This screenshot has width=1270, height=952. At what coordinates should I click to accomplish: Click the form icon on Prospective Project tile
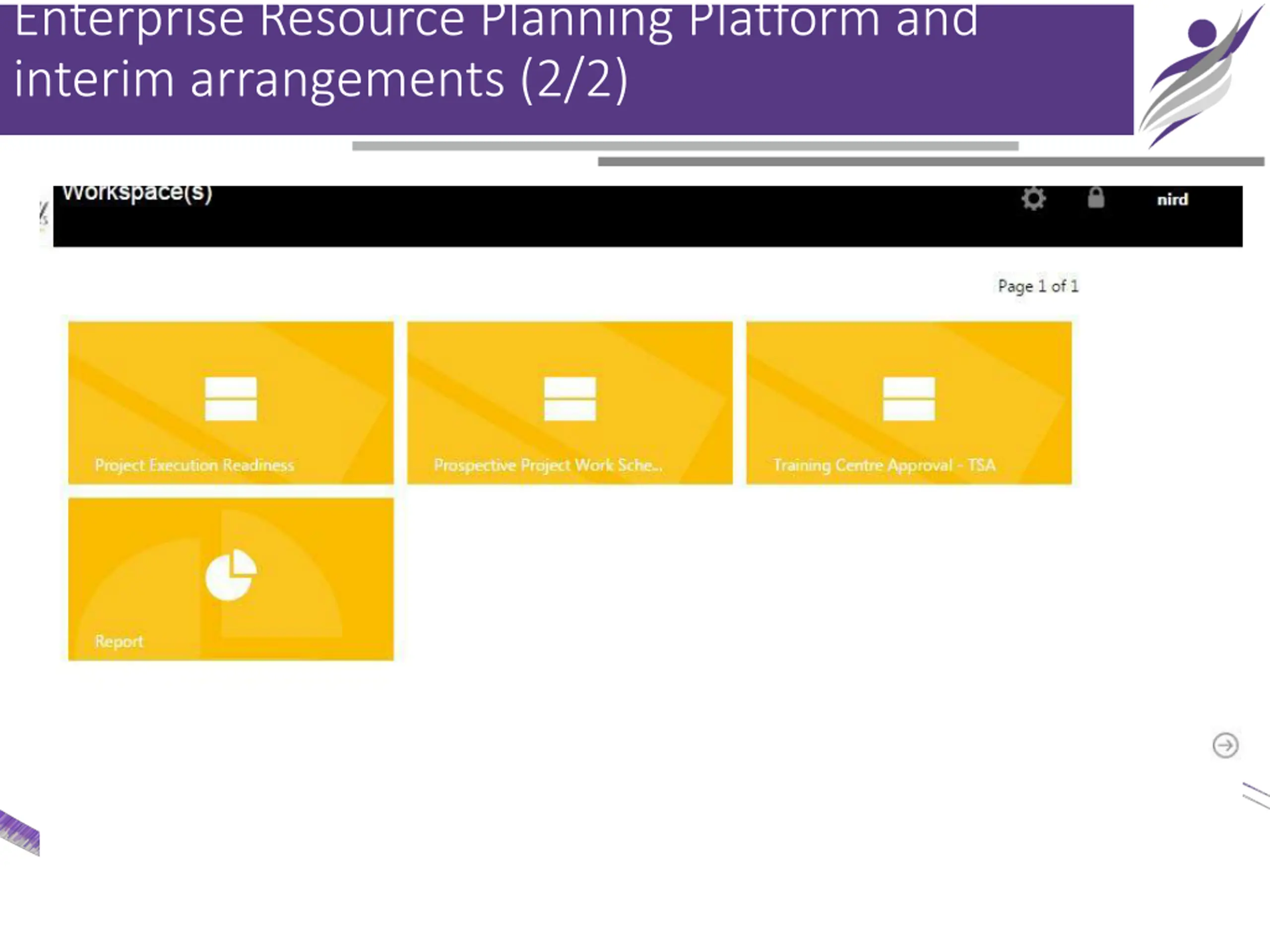570,399
